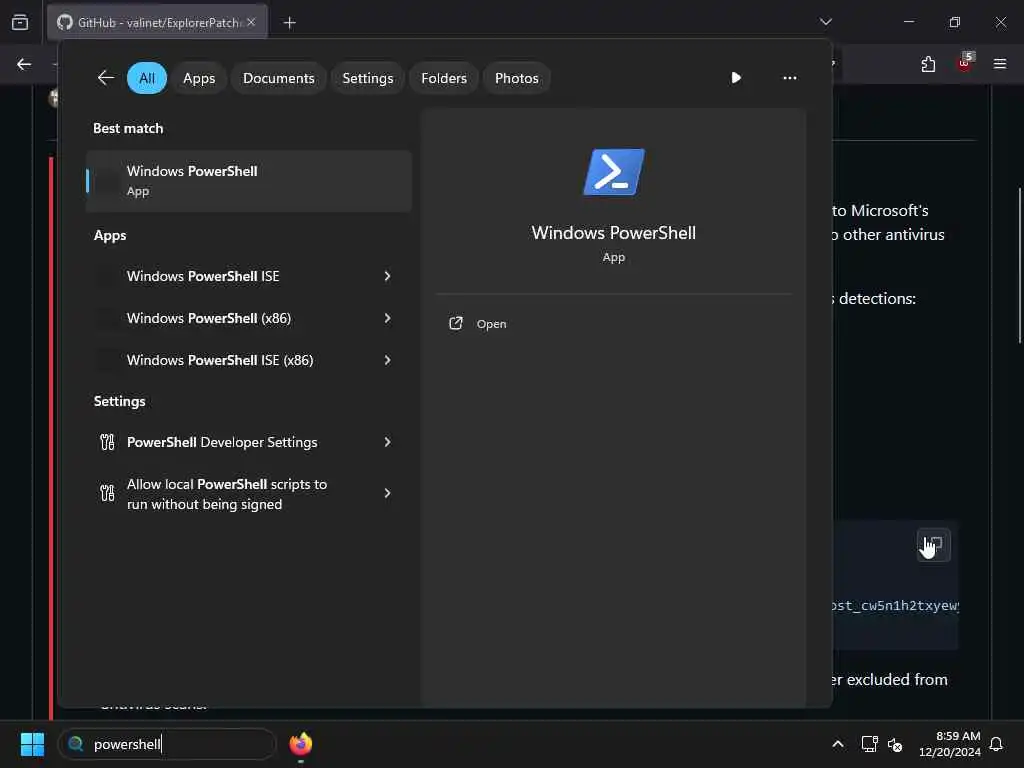The image size is (1024, 768).
Task: Copy the code block on GitHub page
Action: [x=934, y=545]
